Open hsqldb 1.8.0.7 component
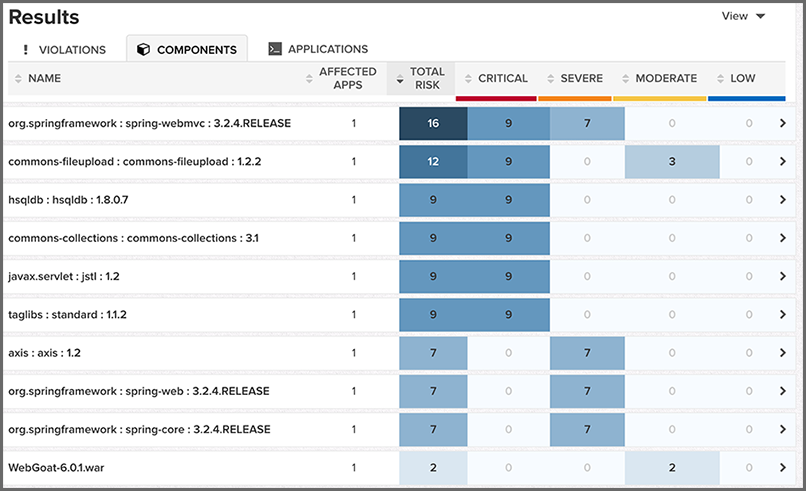806x491 pixels. (68, 199)
